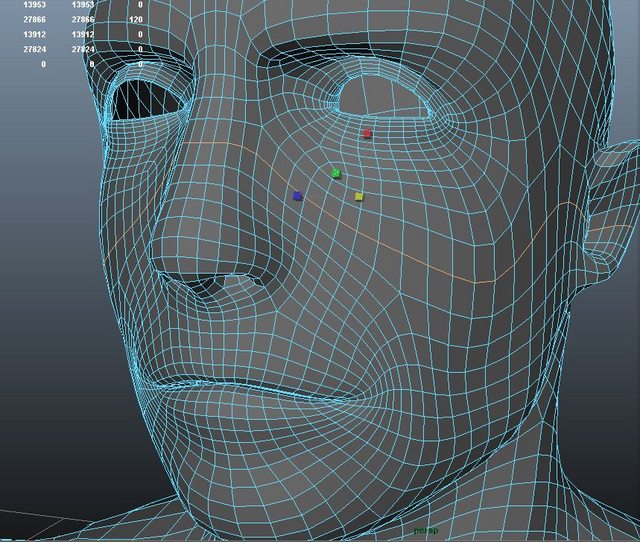Image resolution: width=640 pixels, height=542 pixels.
Task: Select the red vertex marker under the eye
Action: click(x=368, y=133)
